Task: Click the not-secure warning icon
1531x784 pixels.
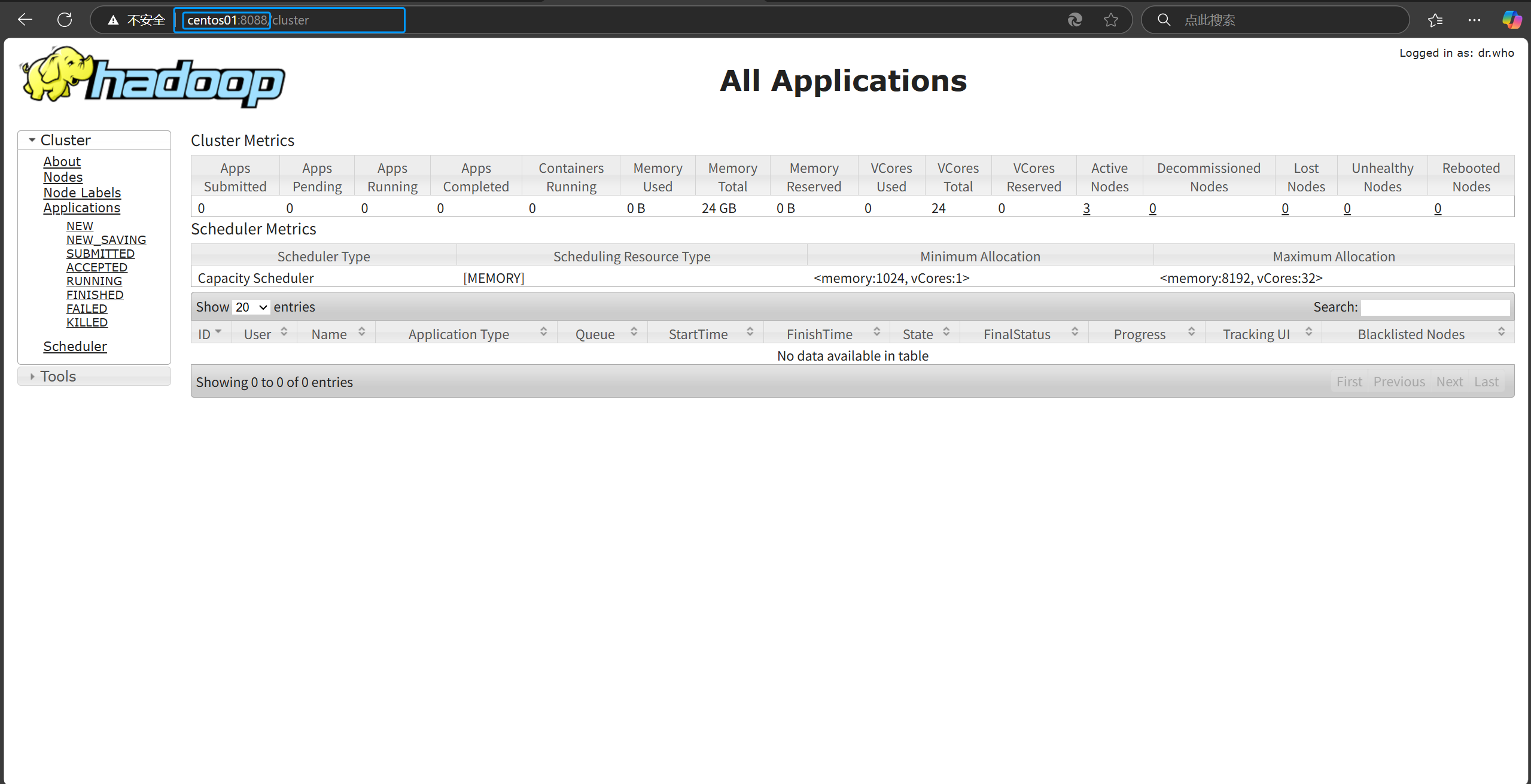Action: (x=113, y=20)
